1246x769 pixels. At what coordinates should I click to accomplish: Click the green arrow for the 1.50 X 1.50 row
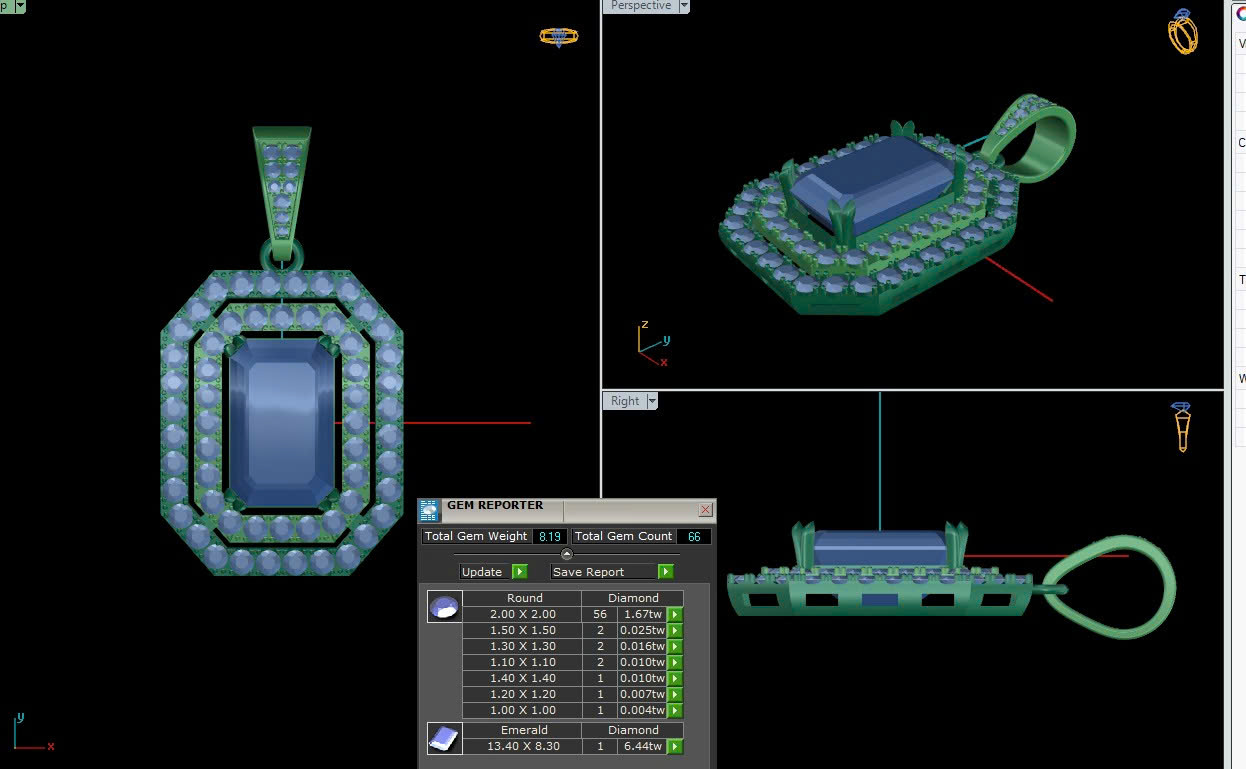tap(675, 631)
